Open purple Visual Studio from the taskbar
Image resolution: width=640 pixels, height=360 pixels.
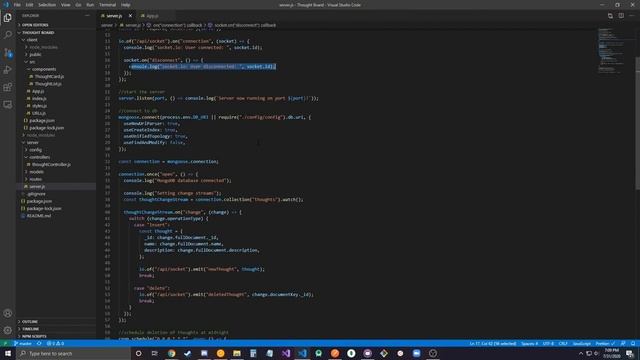click(x=286, y=353)
